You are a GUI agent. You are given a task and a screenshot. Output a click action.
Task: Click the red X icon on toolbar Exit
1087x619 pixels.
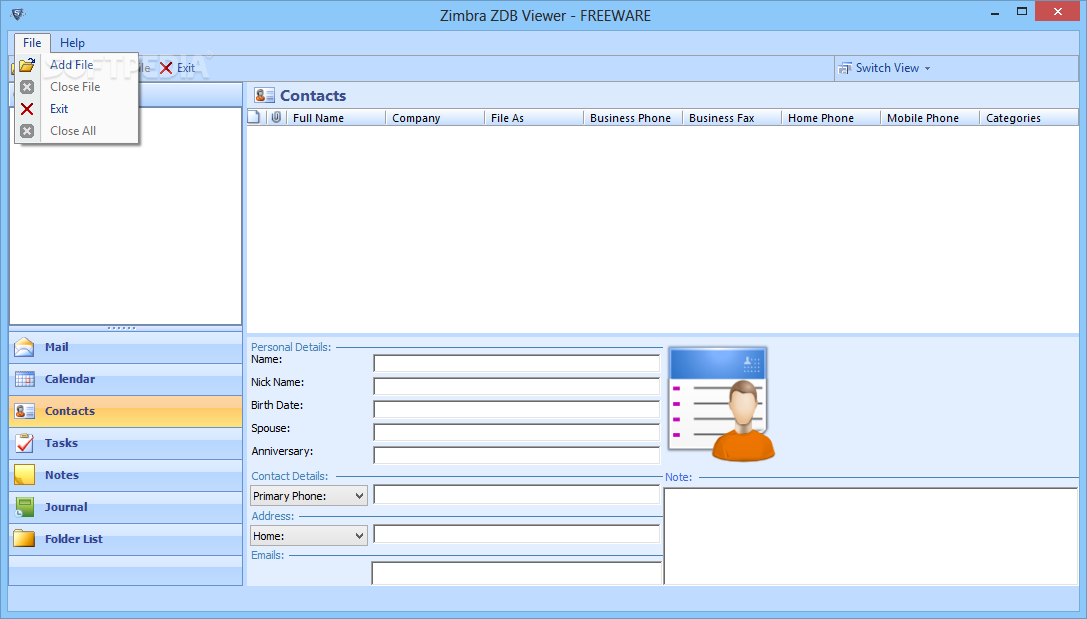(x=166, y=68)
